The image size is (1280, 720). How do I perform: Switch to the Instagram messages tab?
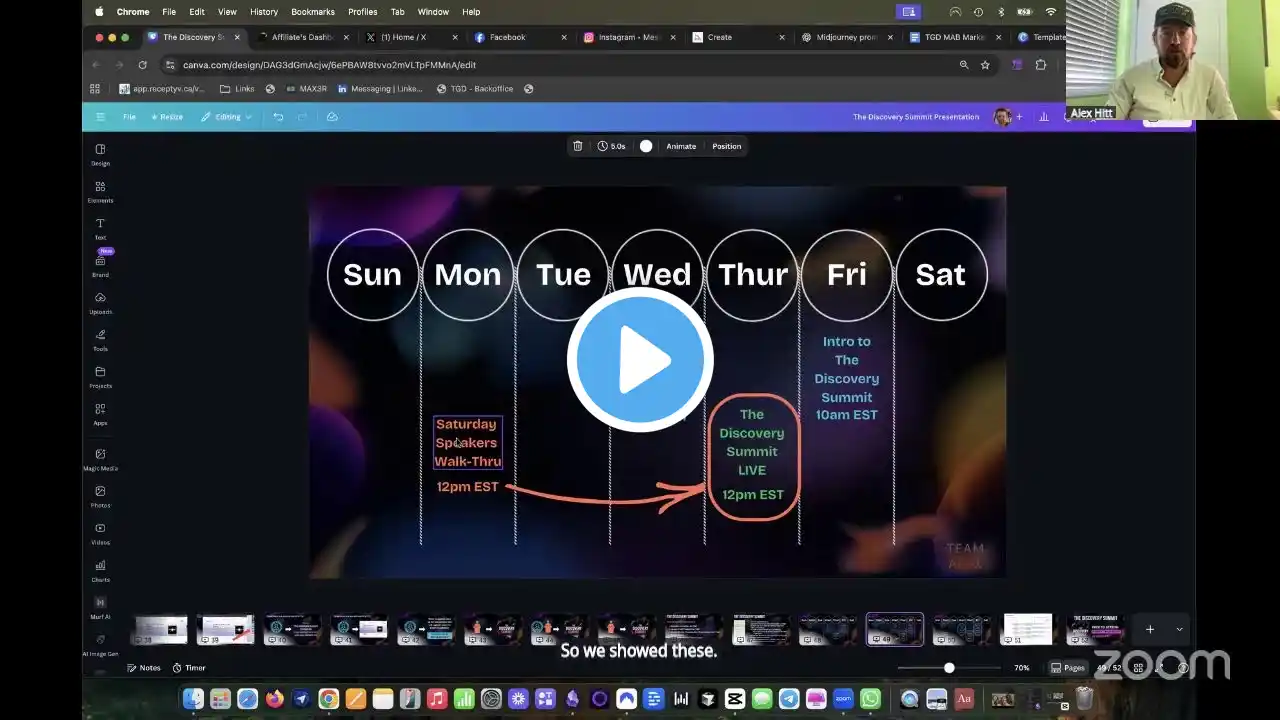click(629, 37)
